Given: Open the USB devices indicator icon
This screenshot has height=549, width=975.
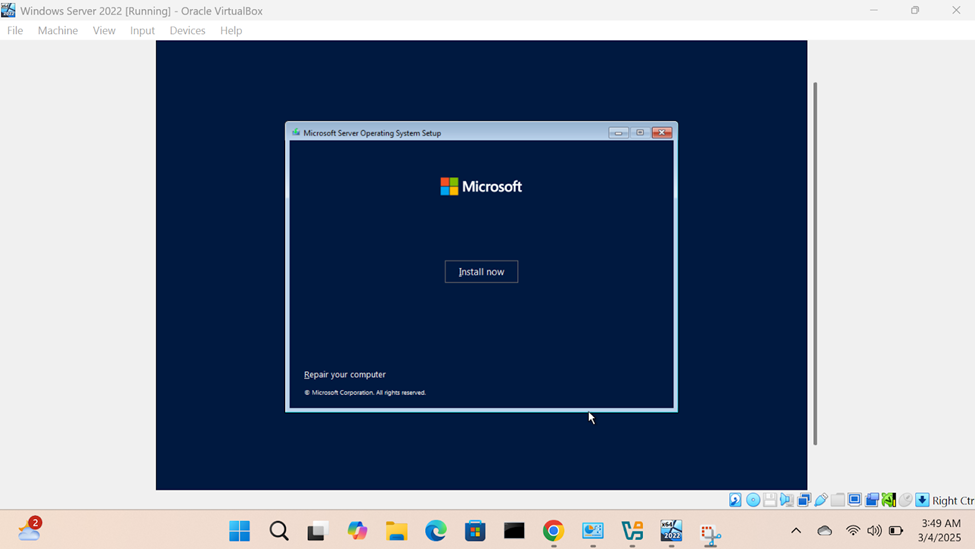Looking at the screenshot, I should click(821, 500).
